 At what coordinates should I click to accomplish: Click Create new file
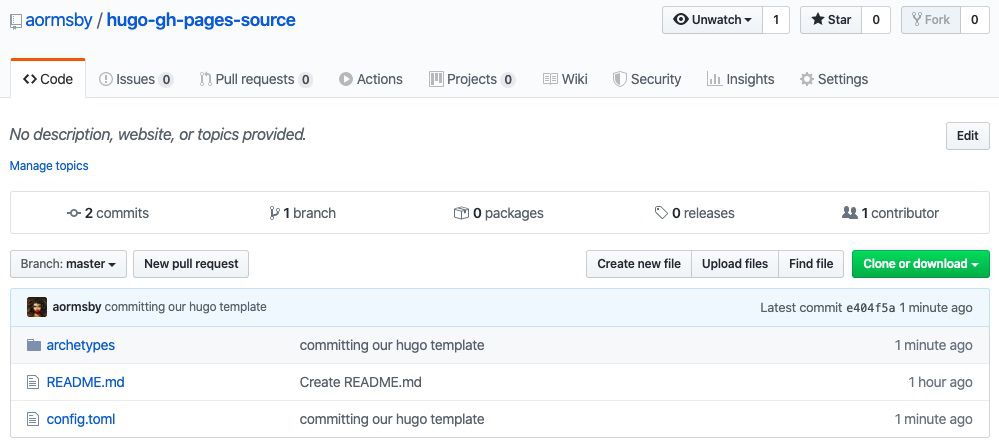click(x=639, y=264)
